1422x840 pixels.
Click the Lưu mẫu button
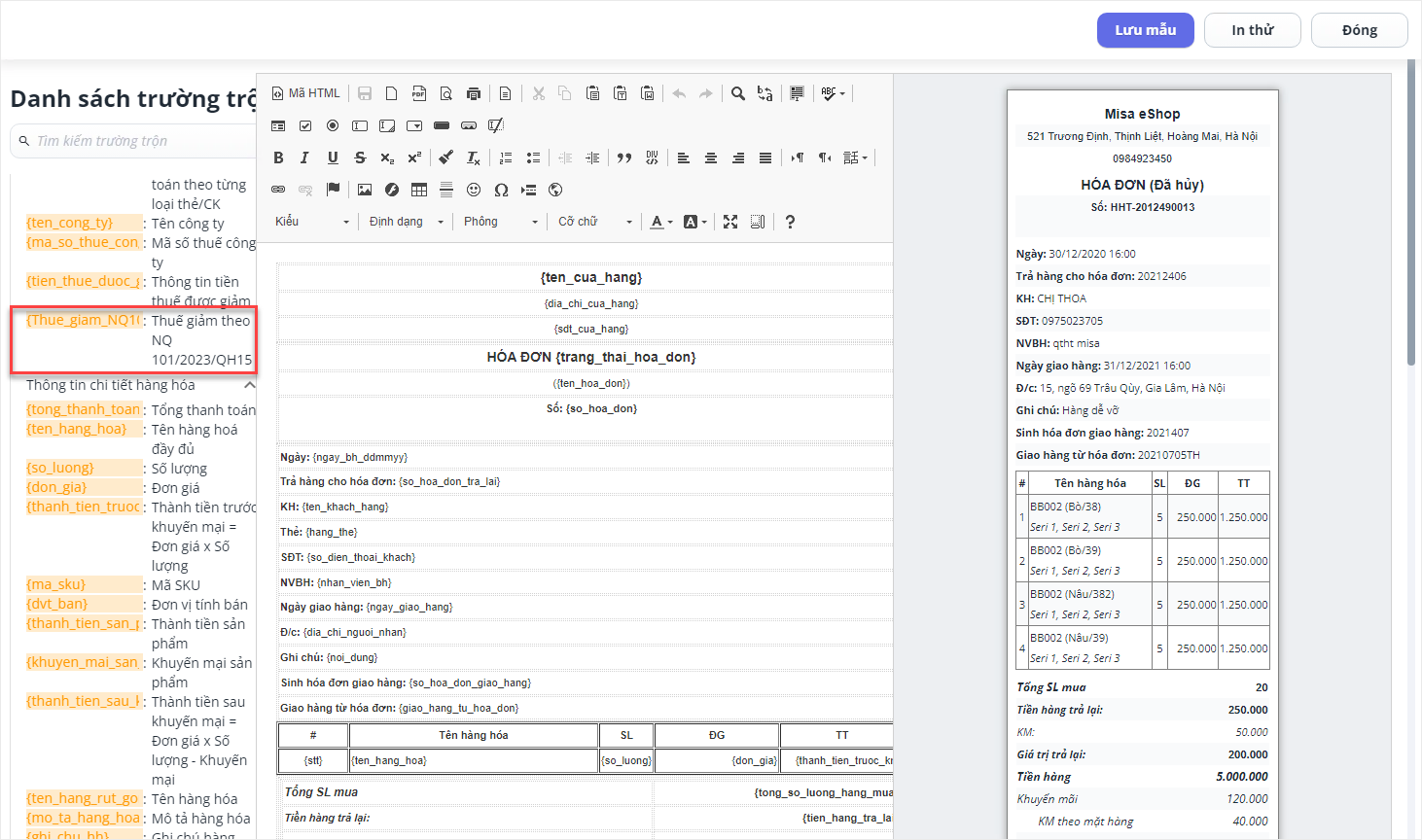(1146, 30)
